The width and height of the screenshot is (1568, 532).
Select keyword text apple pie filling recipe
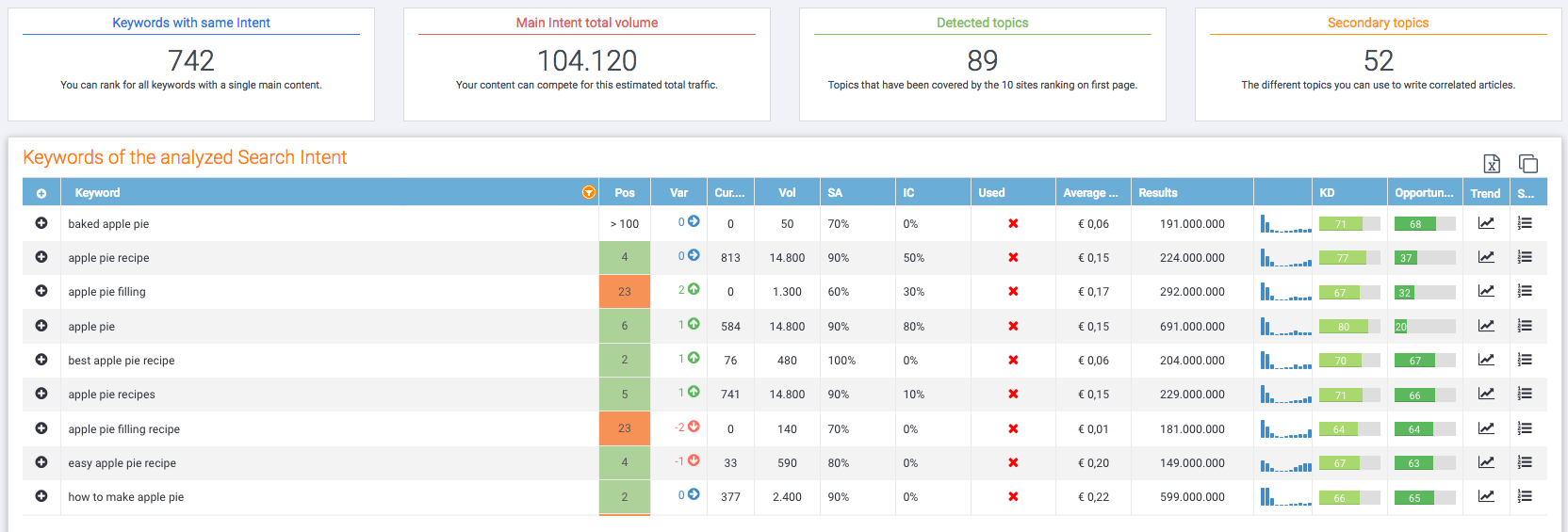123,429
